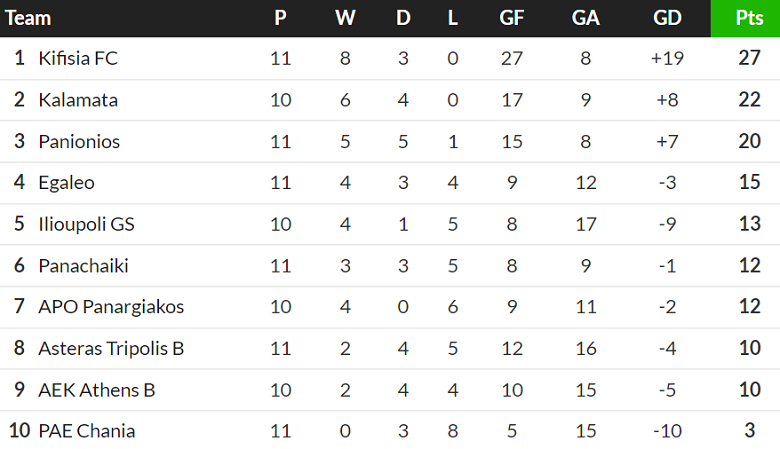
Task: Sort by the P (played) column header
Action: (280, 18)
